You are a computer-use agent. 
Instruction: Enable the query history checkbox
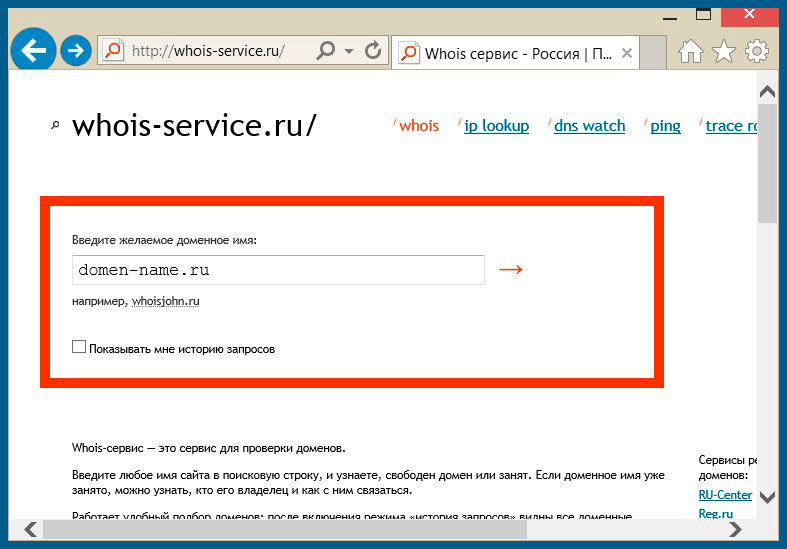pos(79,348)
